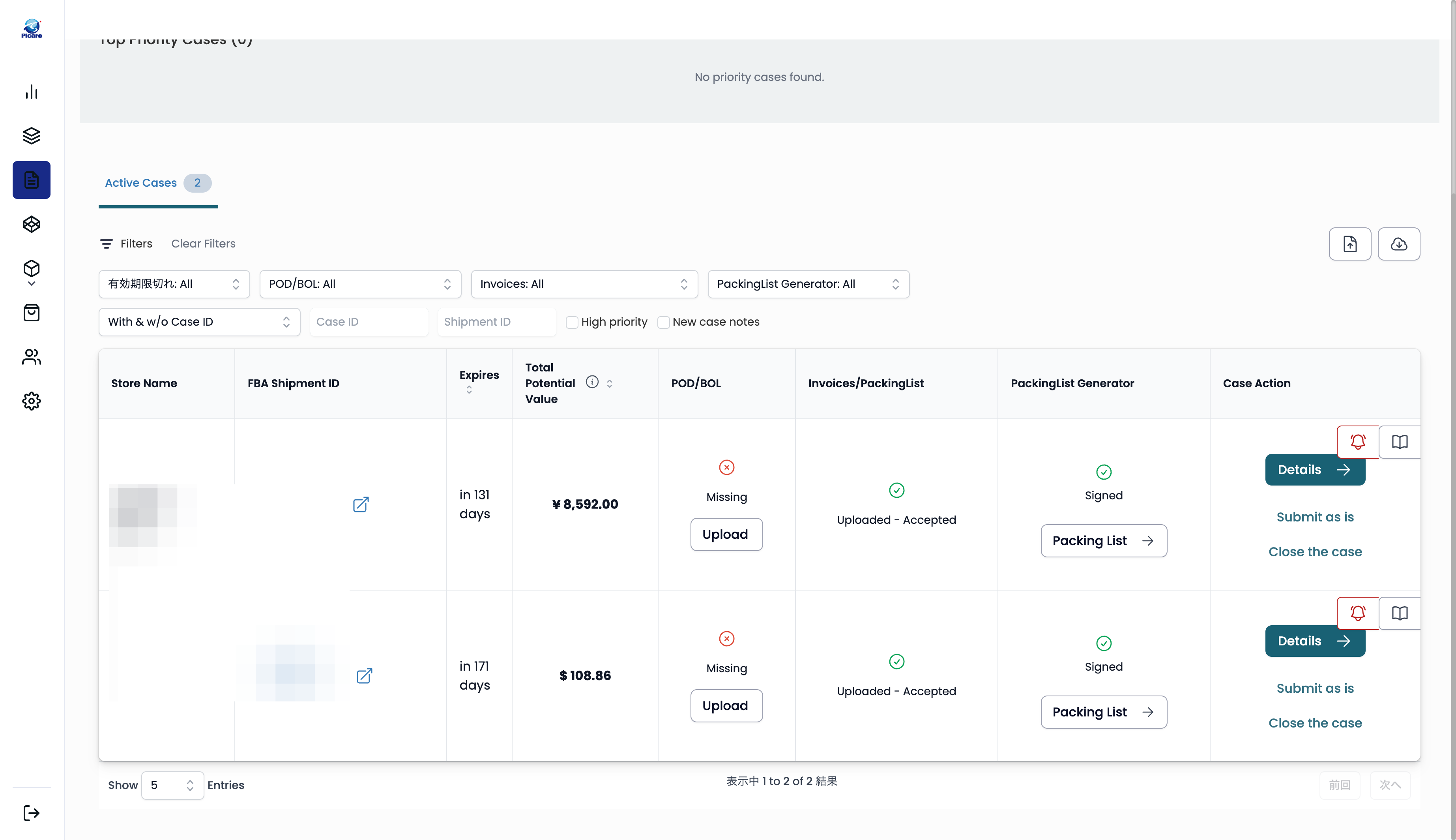The height and width of the screenshot is (840, 1456).
Task: Open the POD/BOL: All dropdown
Action: [360, 284]
